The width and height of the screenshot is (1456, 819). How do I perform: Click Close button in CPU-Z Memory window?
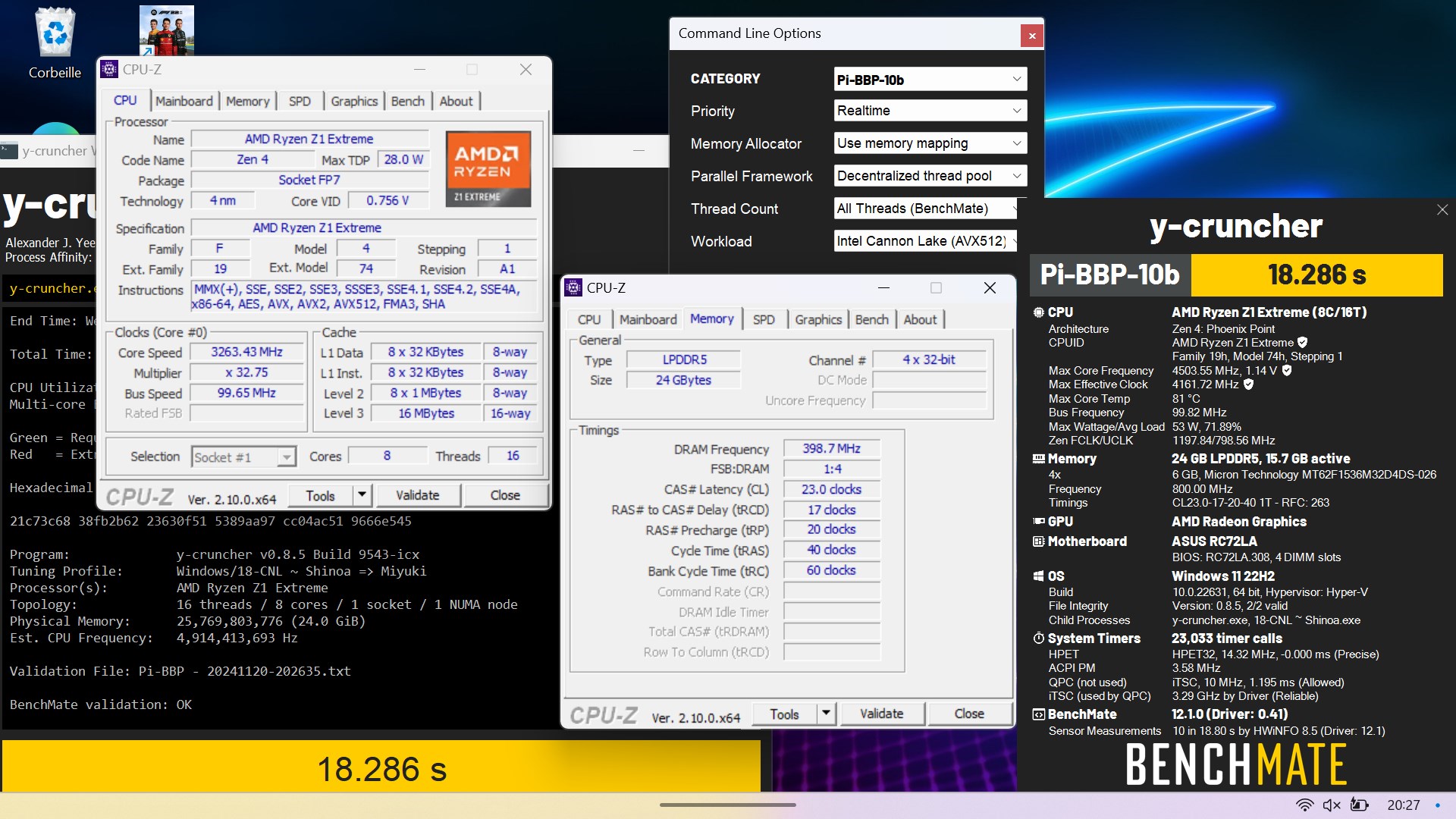[x=969, y=714]
